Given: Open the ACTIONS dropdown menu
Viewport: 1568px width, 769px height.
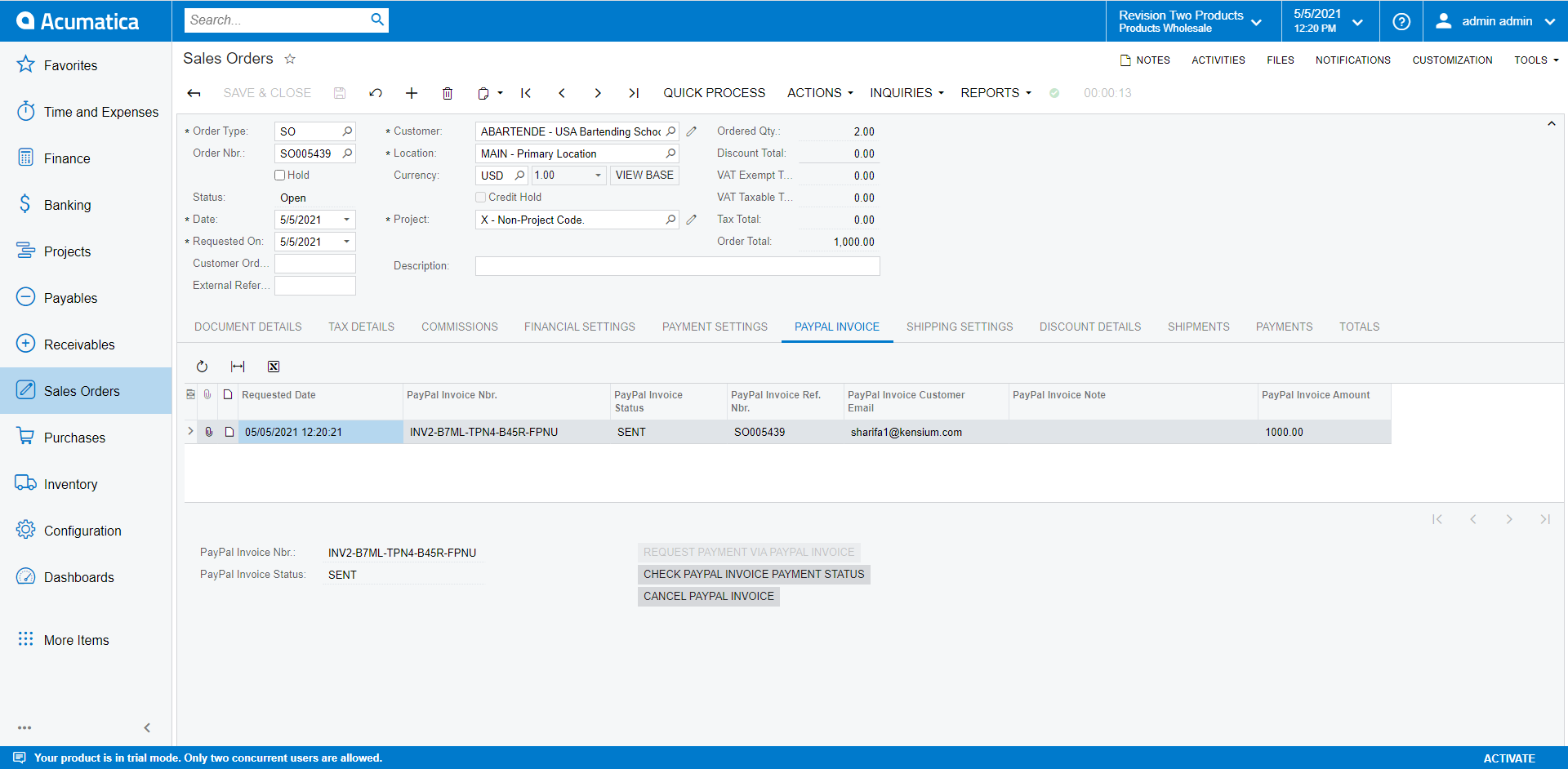Looking at the screenshot, I should (820, 93).
